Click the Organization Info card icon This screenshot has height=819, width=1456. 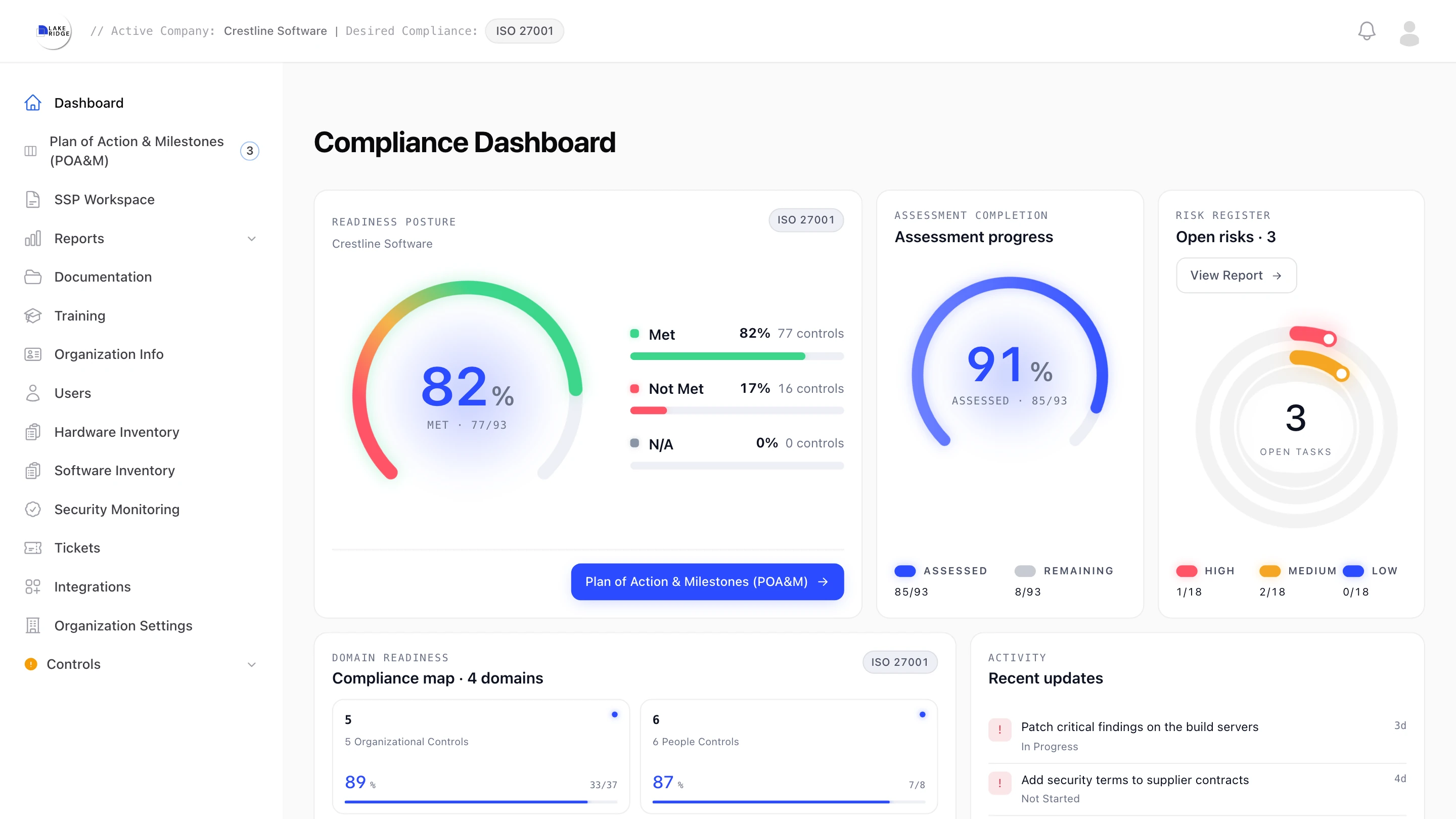pos(33,354)
